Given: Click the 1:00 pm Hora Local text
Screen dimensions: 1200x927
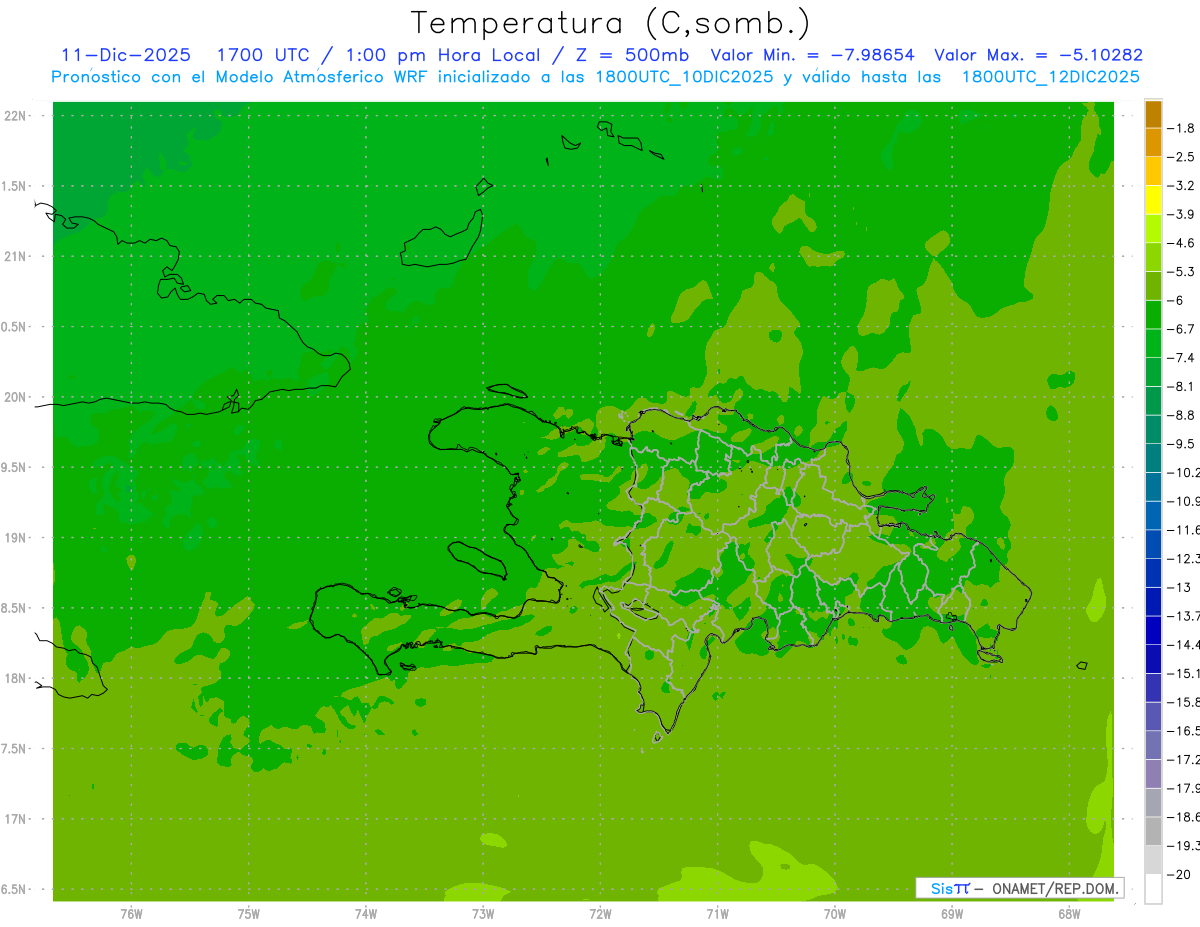Looking at the screenshot, I should coord(443,56).
